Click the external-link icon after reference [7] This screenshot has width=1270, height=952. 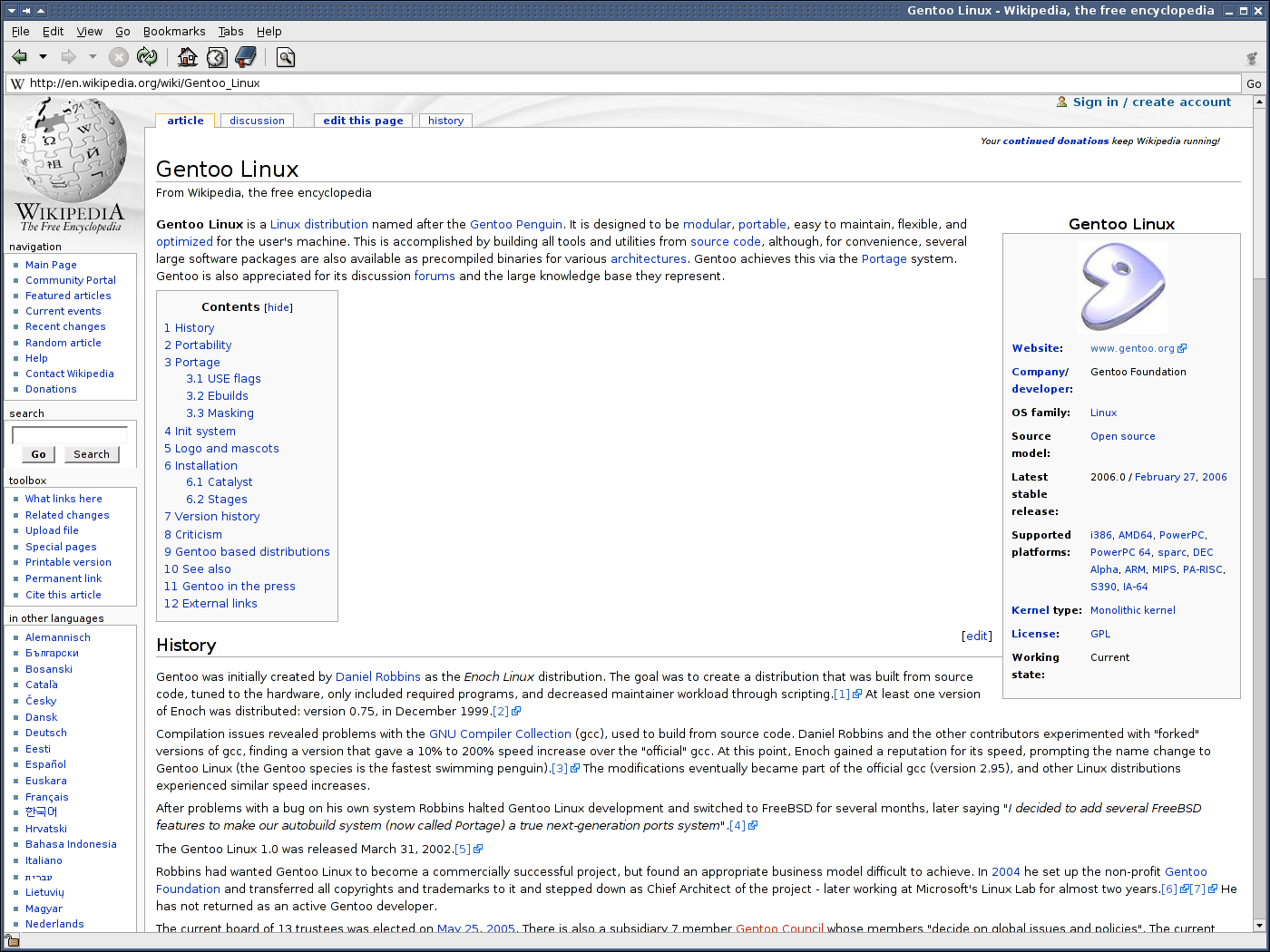coord(1213,889)
